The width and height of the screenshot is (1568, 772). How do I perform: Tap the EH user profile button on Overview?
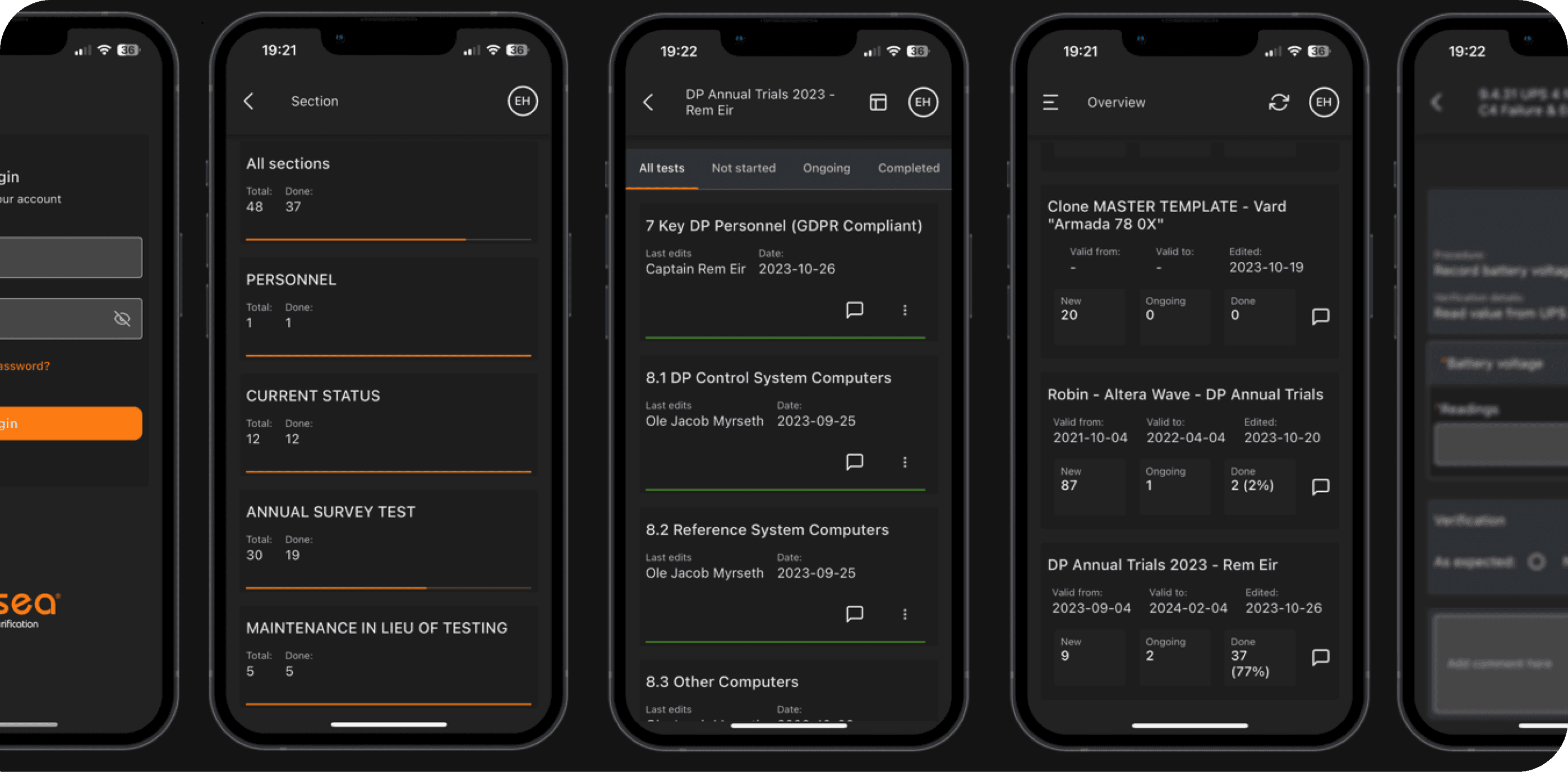pos(1322,101)
